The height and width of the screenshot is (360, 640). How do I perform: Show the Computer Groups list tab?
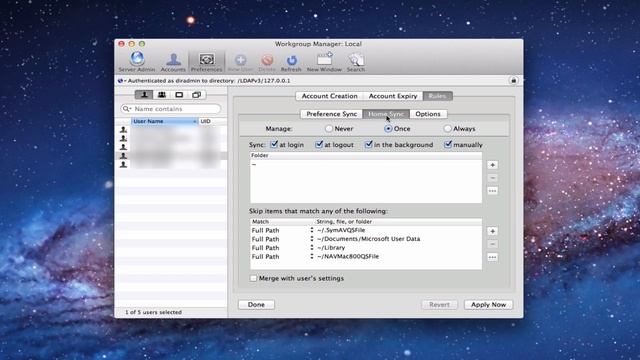196,95
